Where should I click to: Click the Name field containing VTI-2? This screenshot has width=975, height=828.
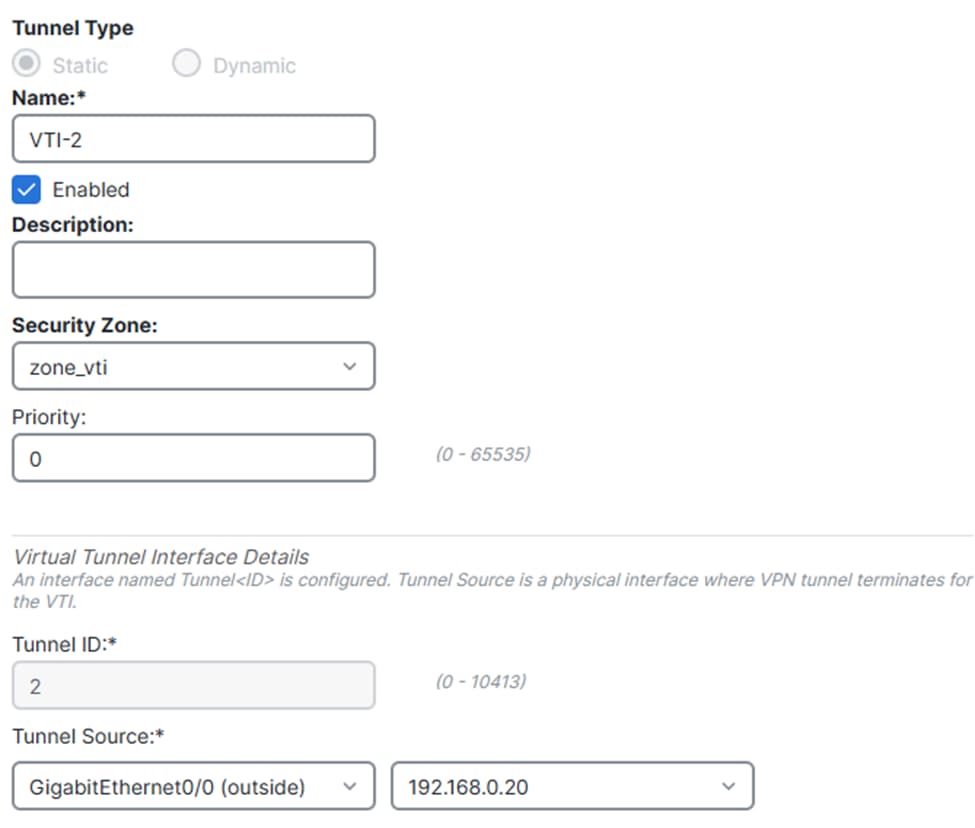[x=193, y=139]
